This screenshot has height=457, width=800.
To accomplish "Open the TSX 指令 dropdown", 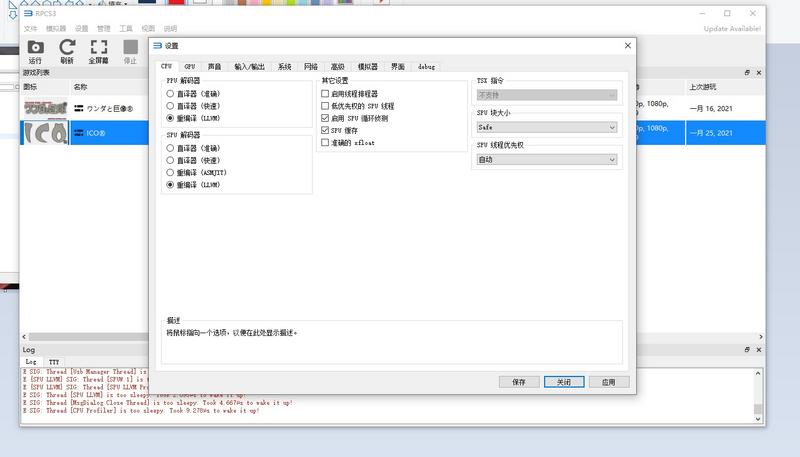I will pyautogui.click(x=547, y=95).
